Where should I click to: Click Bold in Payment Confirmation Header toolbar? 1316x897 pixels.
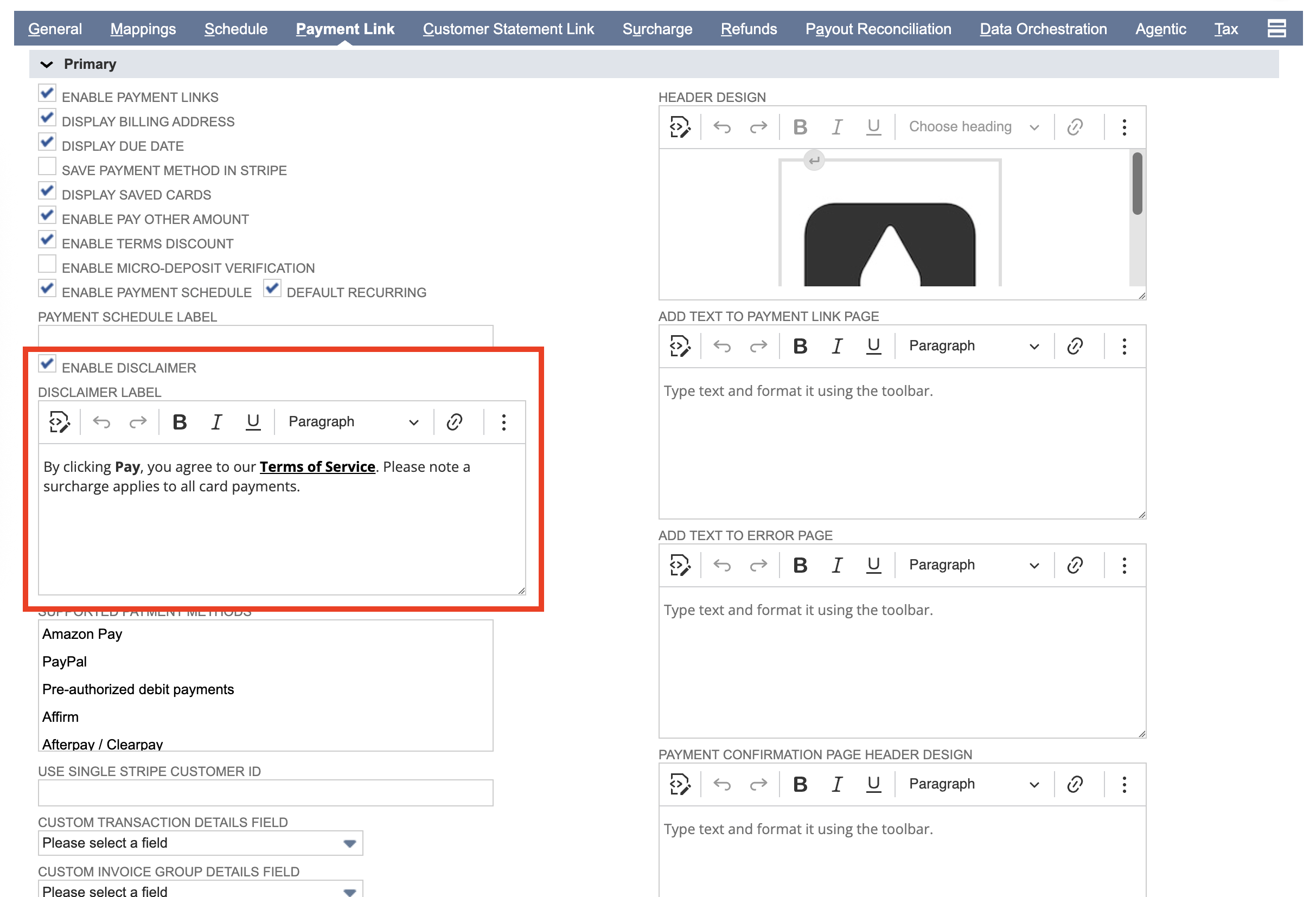[x=800, y=784]
